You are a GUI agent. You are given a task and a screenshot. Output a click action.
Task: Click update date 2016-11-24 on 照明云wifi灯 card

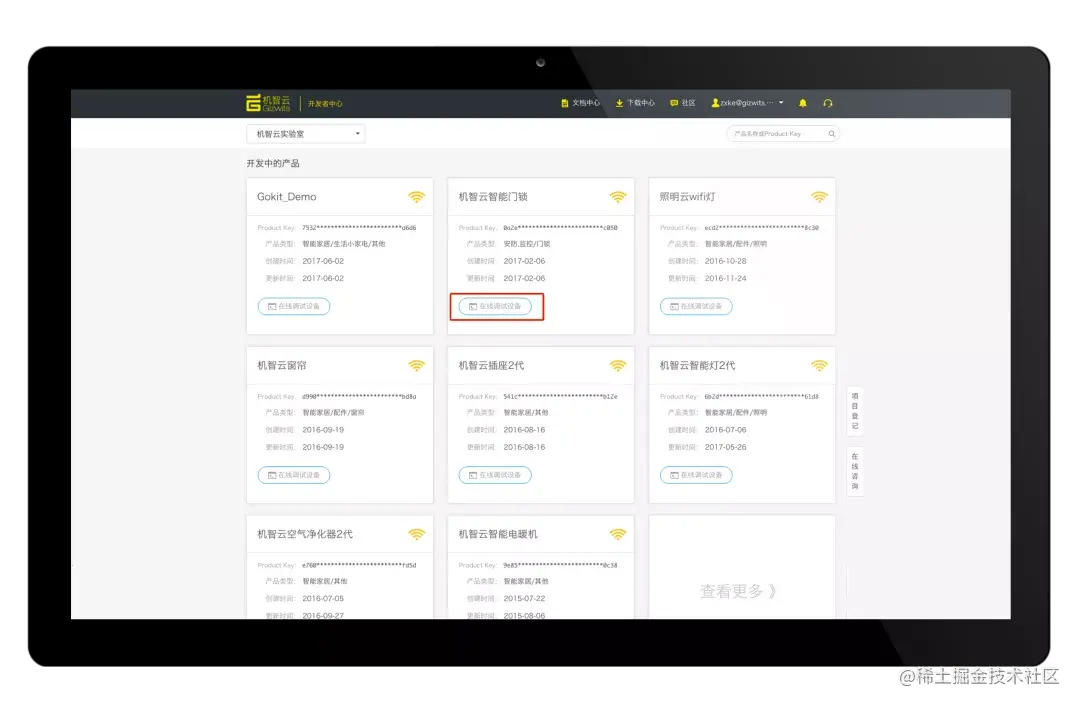point(725,278)
